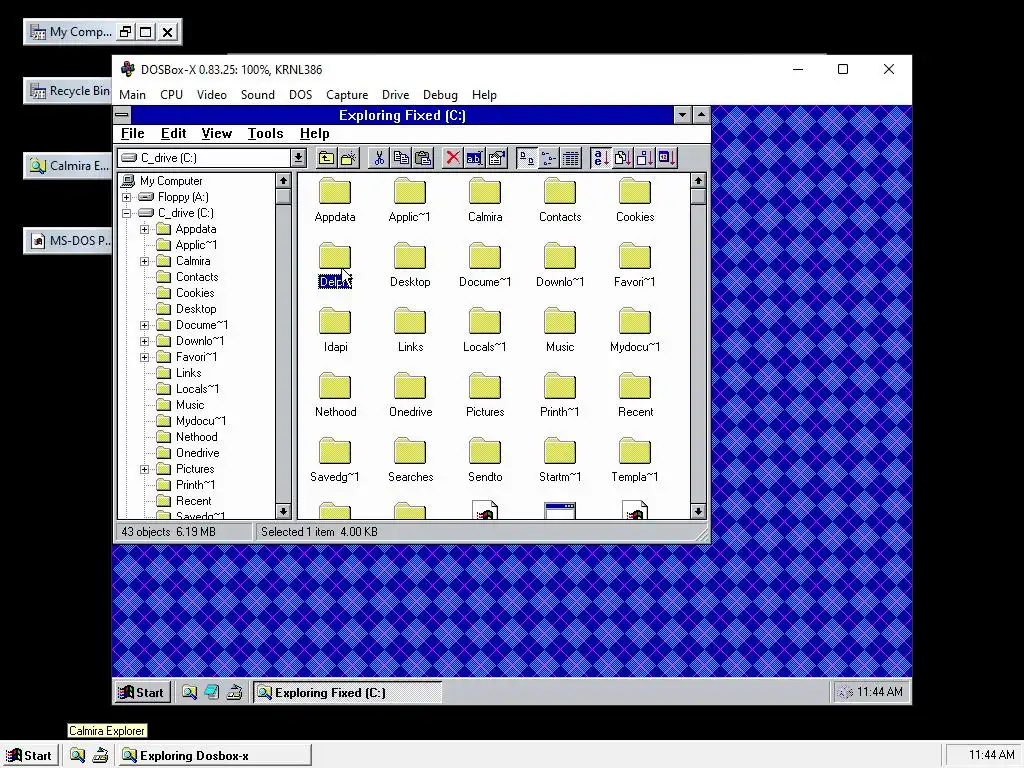Click the New Folder toolbar icon
Viewport: 1024px width, 768px height.
click(x=348, y=158)
